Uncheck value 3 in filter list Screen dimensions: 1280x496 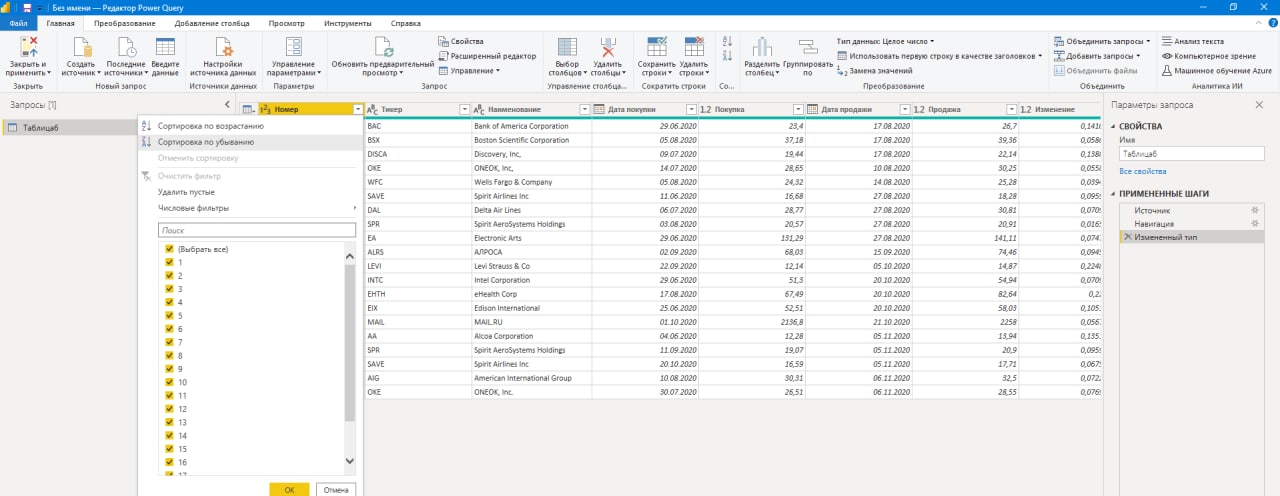(x=169, y=289)
